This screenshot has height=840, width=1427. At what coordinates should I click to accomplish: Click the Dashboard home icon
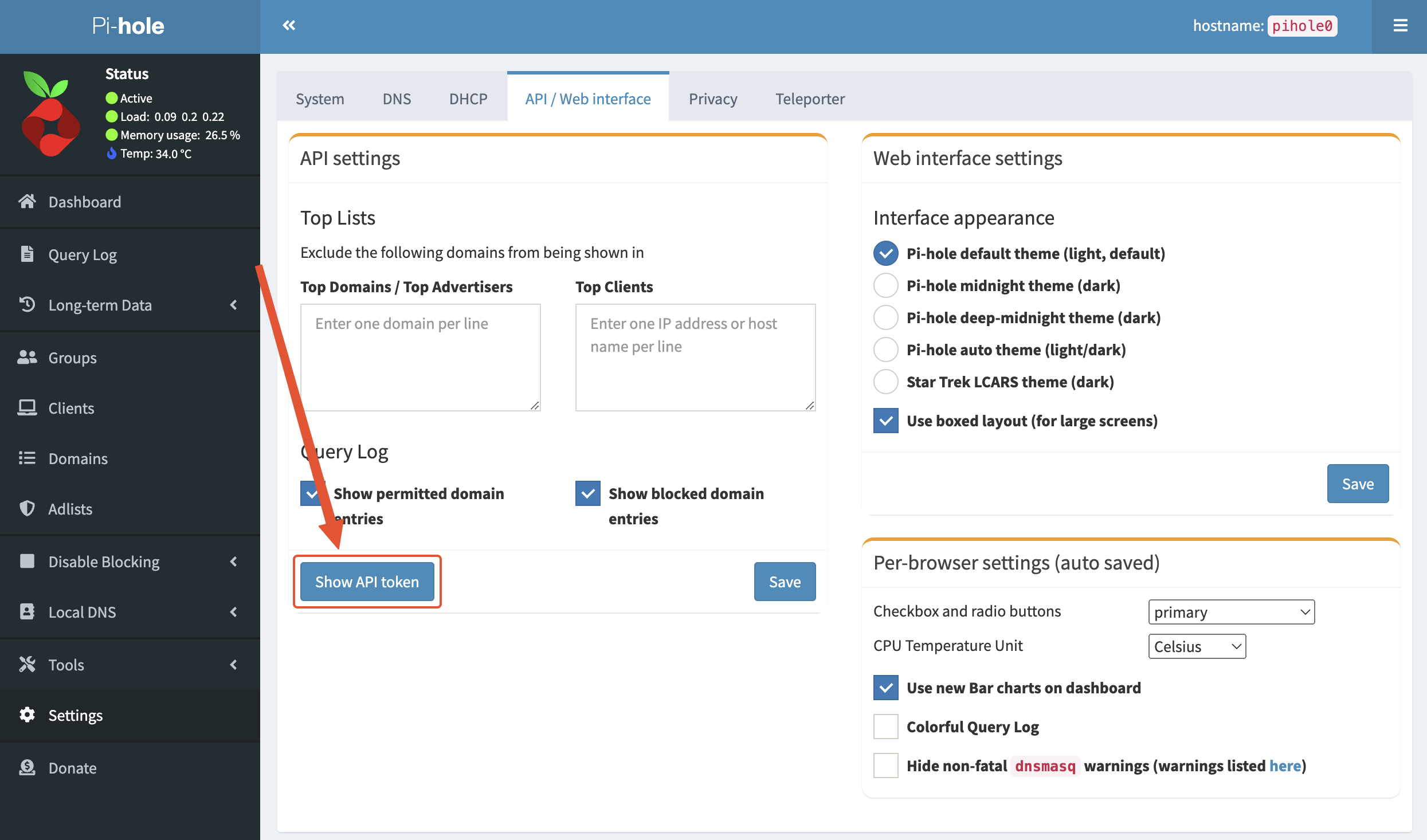[x=27, y=202]
